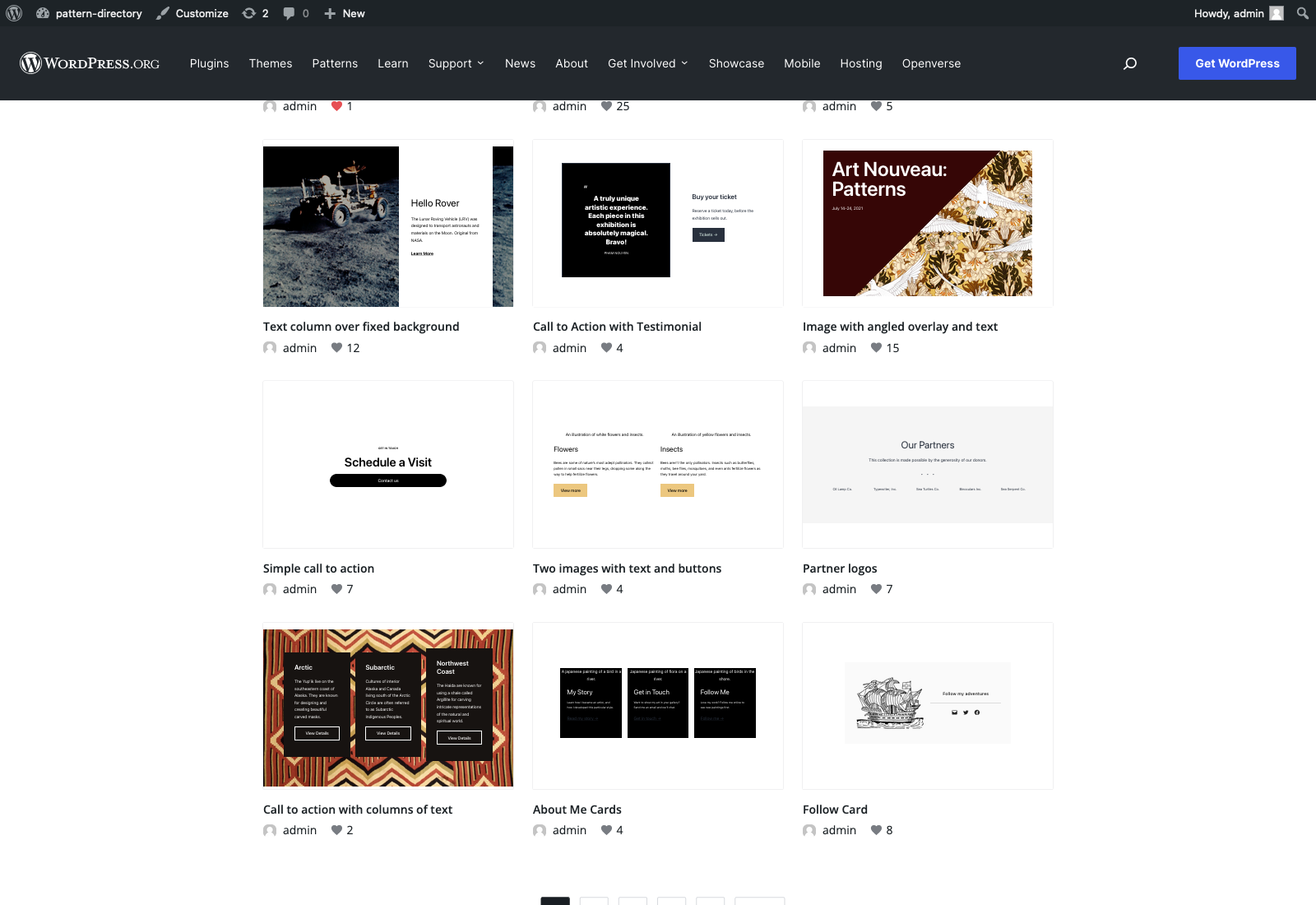
Task: Click admin author under Simple call to action
Action: (299, 589)
